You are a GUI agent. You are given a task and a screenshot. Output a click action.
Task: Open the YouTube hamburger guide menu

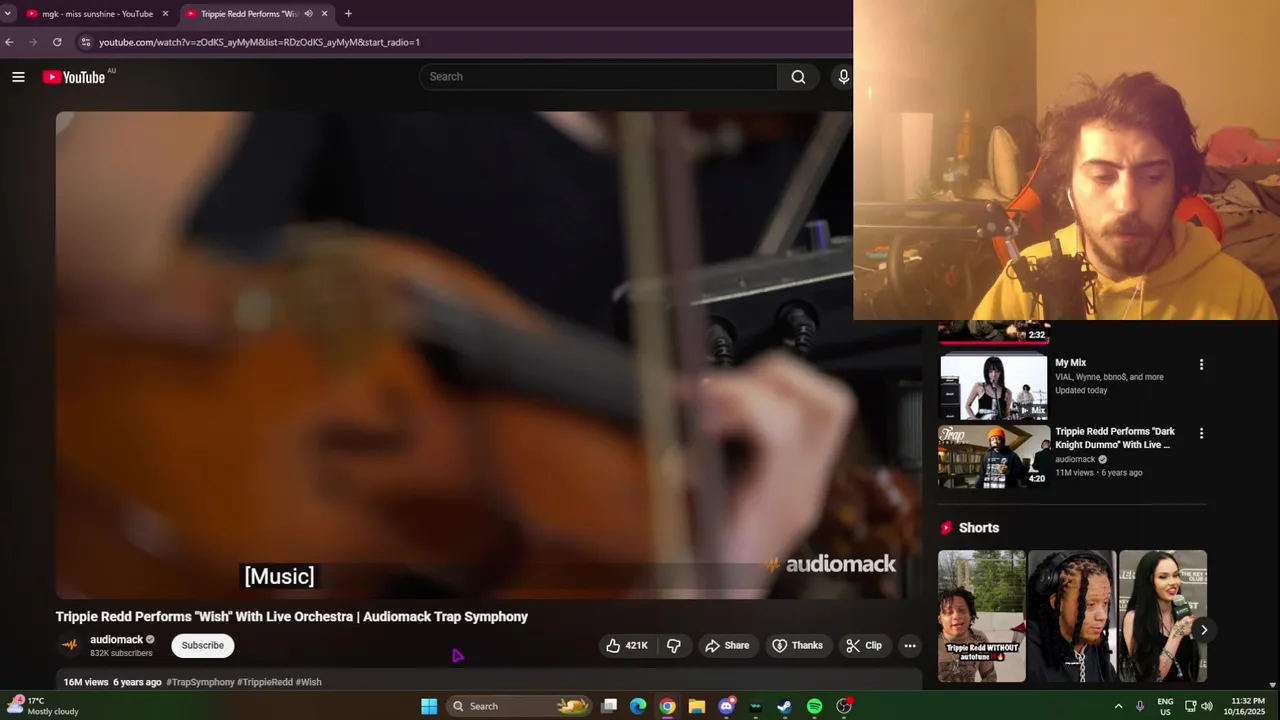click(x=18, y=77)
